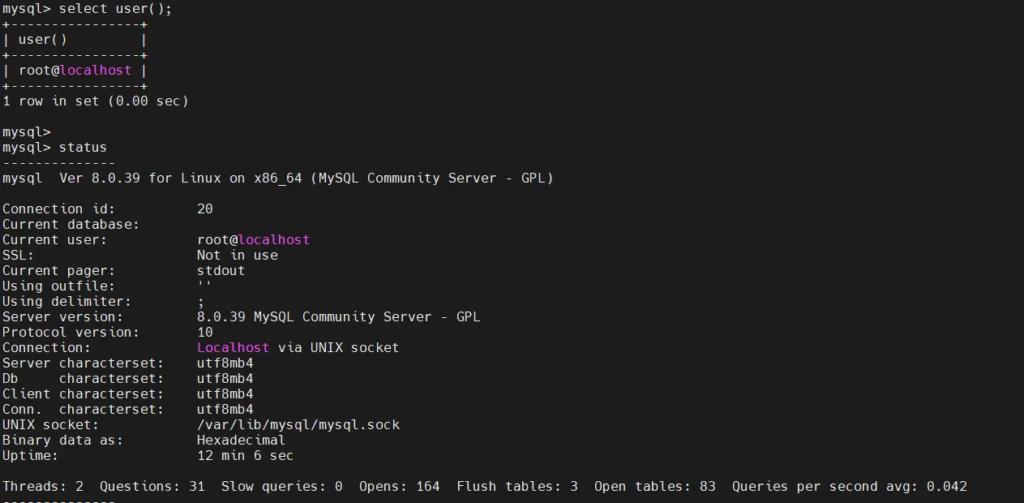Click the Connection id value 20
The width and height of the screenshot is (1024, 503).
click(x=205, y=209)
